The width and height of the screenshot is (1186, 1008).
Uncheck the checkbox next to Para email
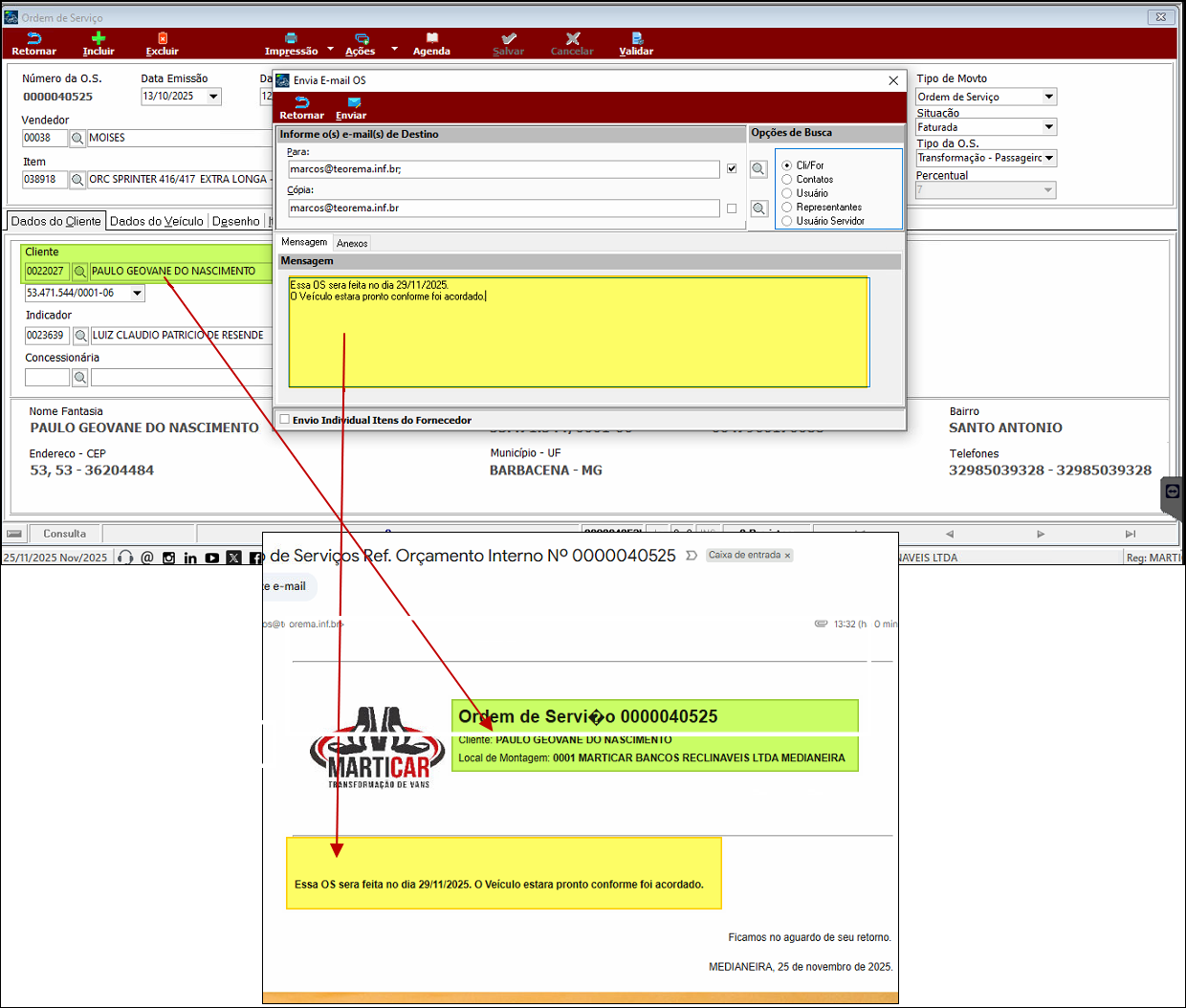[732, 169]
